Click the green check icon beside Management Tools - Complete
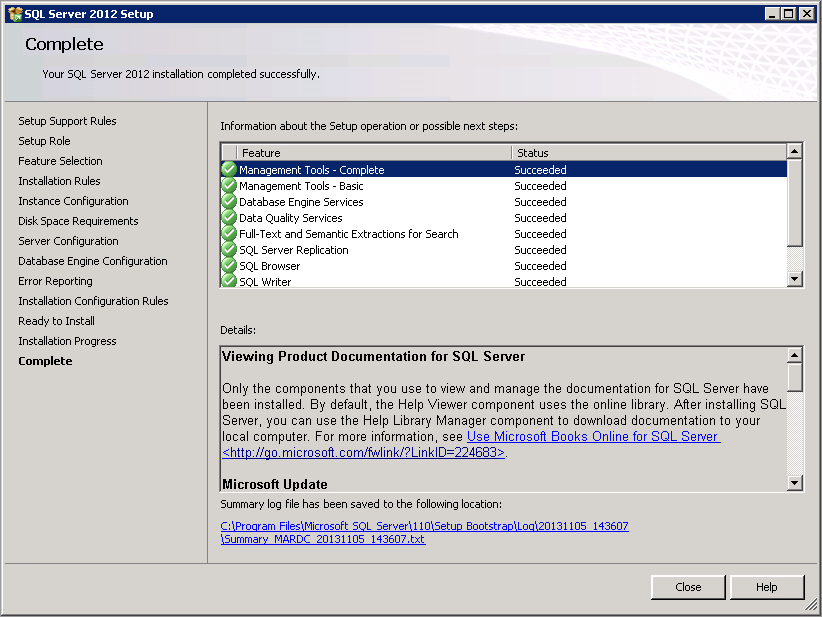This screenshot has width=822, height=617. click(229, 170)
